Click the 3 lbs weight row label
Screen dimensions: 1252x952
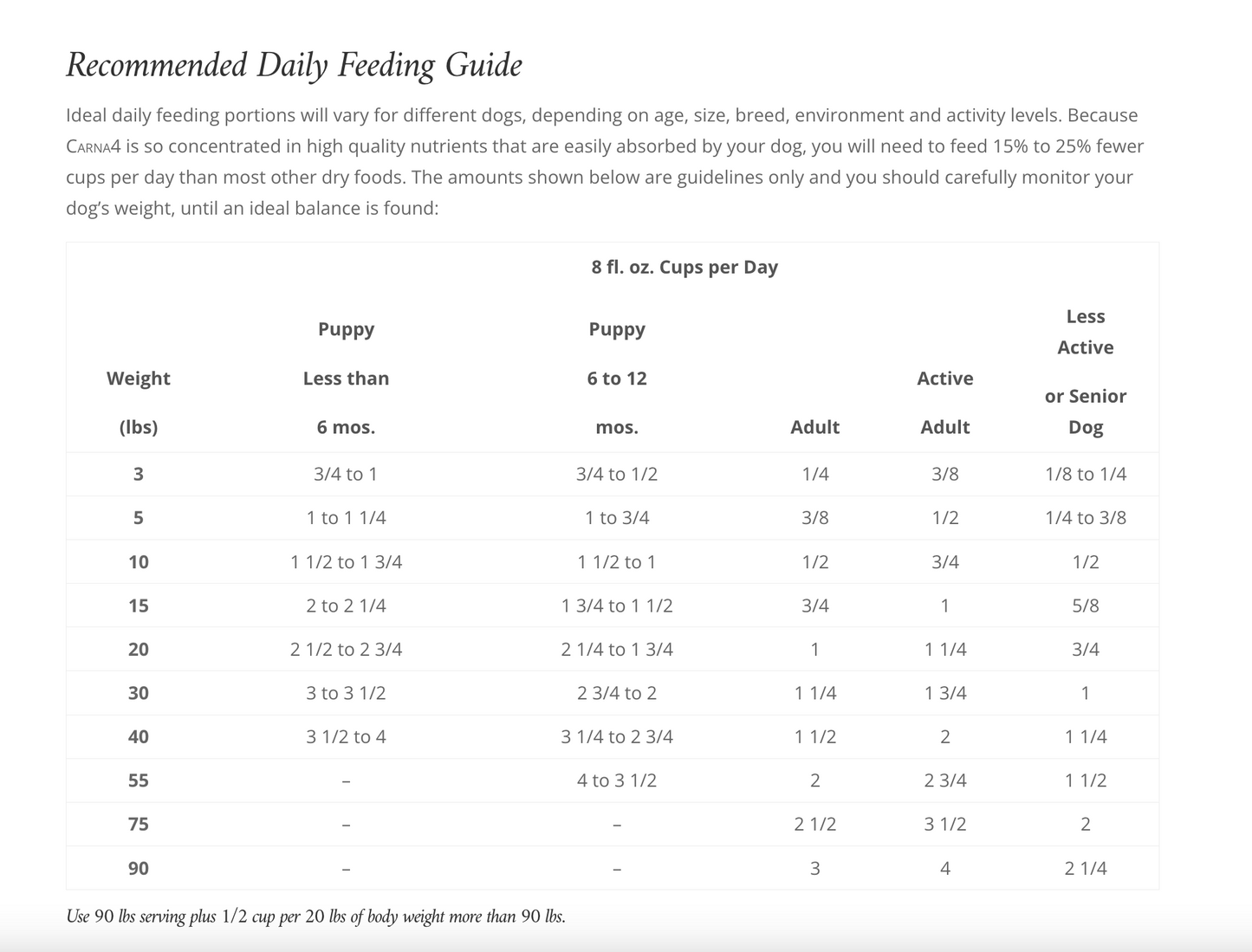tap(139, 474)
